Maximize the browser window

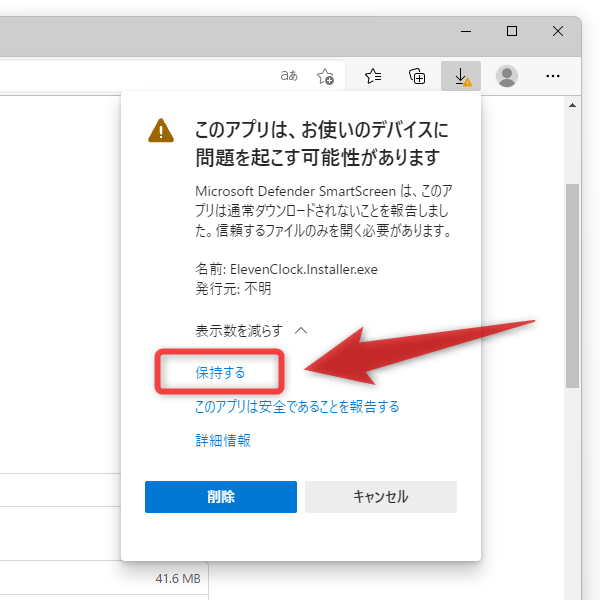click(512, 31)
